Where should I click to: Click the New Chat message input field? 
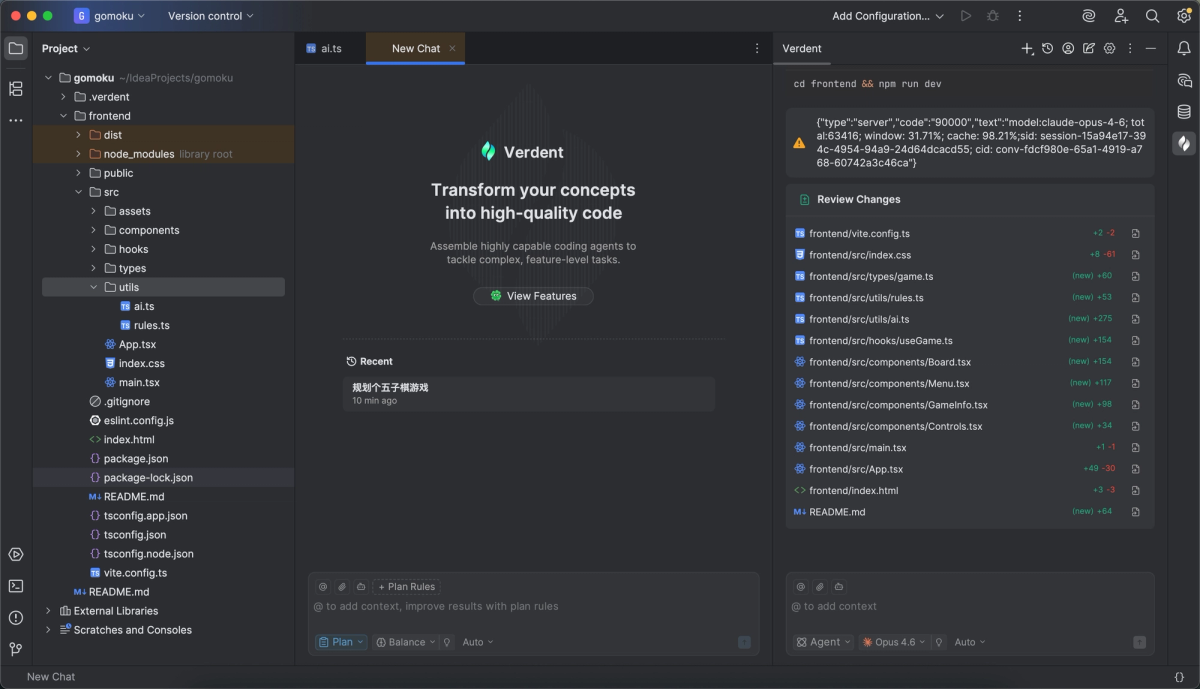(533, 606)
